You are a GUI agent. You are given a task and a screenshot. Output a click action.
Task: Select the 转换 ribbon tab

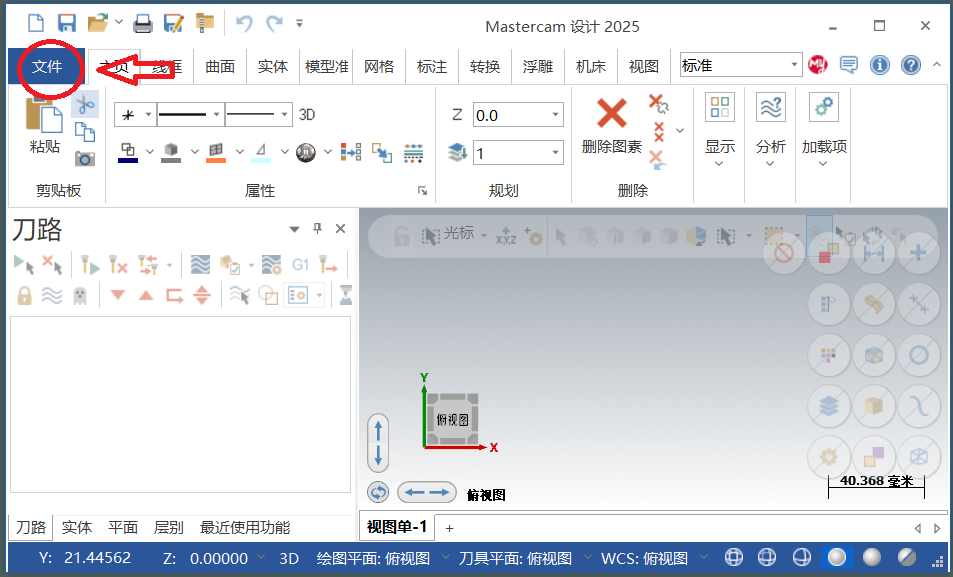point(484,66)
